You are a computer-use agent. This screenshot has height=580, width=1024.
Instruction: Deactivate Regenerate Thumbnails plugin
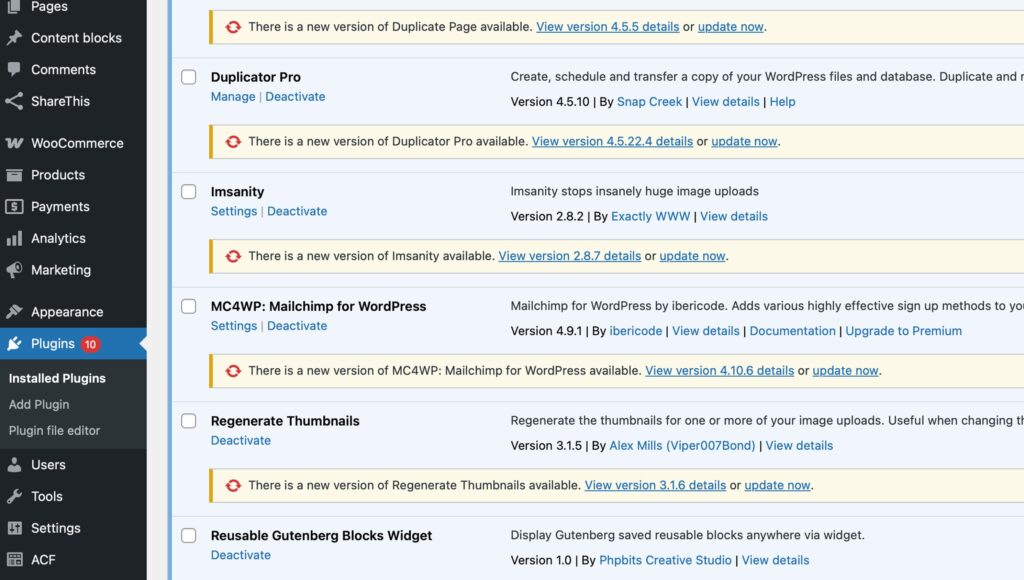click(x=240, y=440)
